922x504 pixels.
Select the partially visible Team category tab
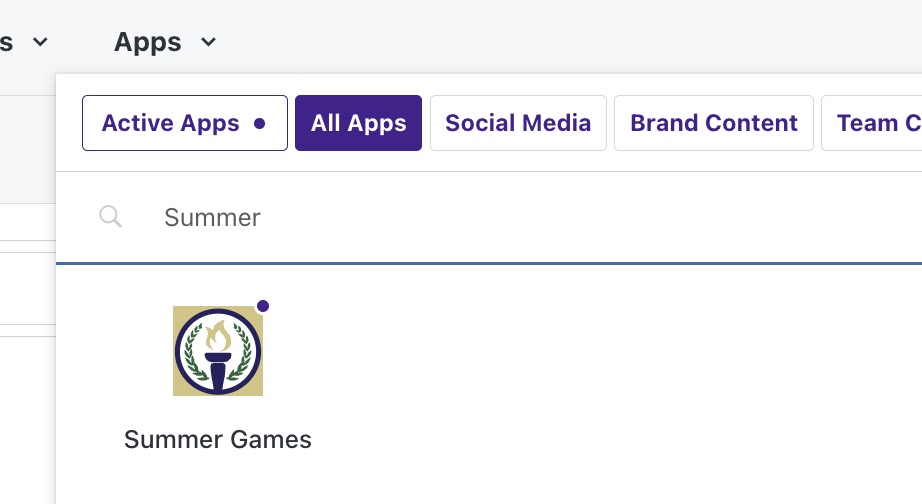click(872, 123)
